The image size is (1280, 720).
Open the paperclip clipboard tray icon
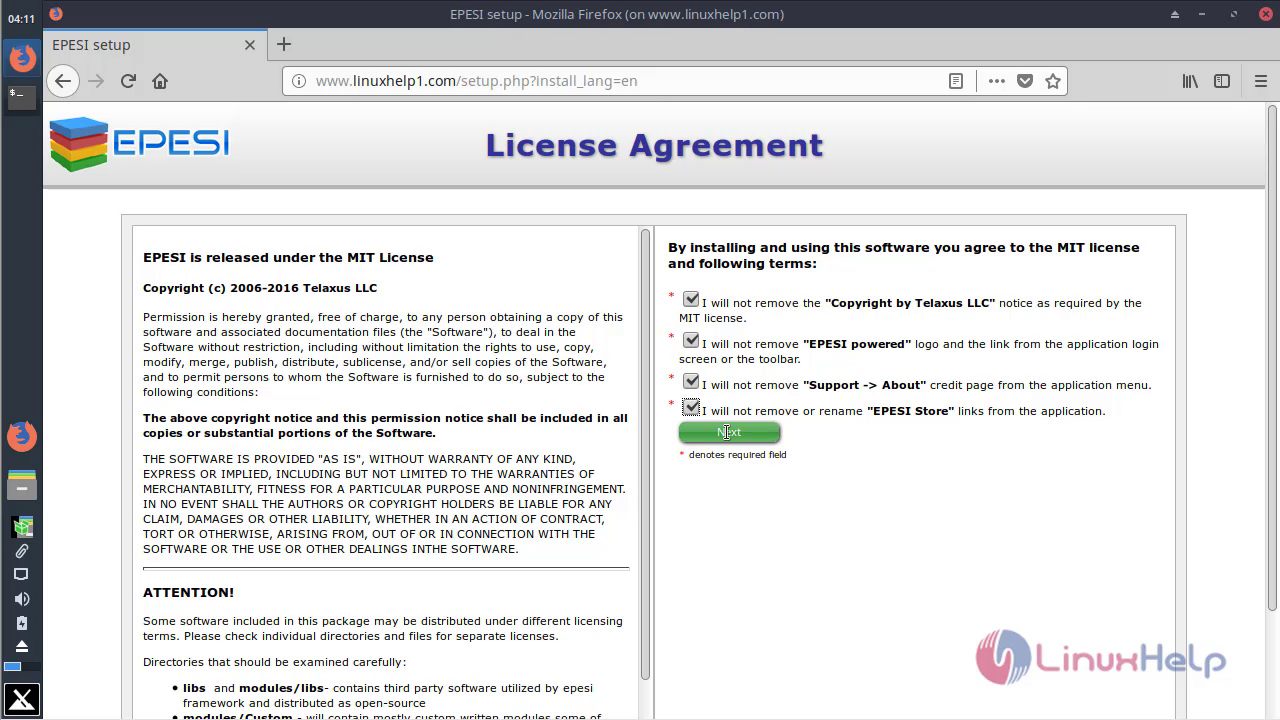tap(22, 551)
